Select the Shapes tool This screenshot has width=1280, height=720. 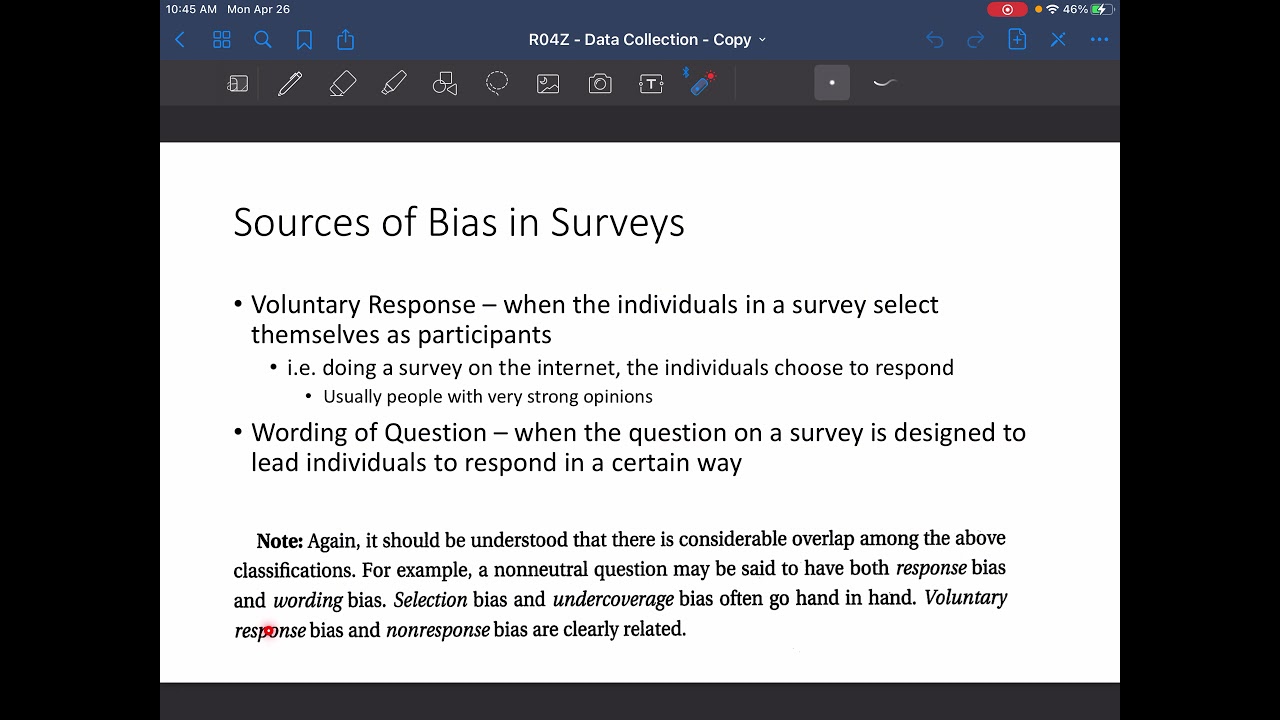click(x=445, y=84)
